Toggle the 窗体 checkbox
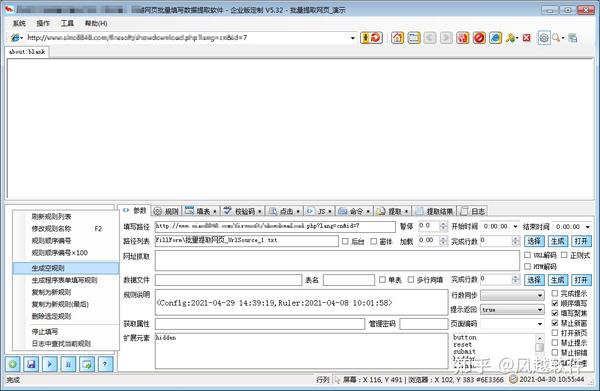The width and height of the screenshot is (600, 391). [373, 241]
